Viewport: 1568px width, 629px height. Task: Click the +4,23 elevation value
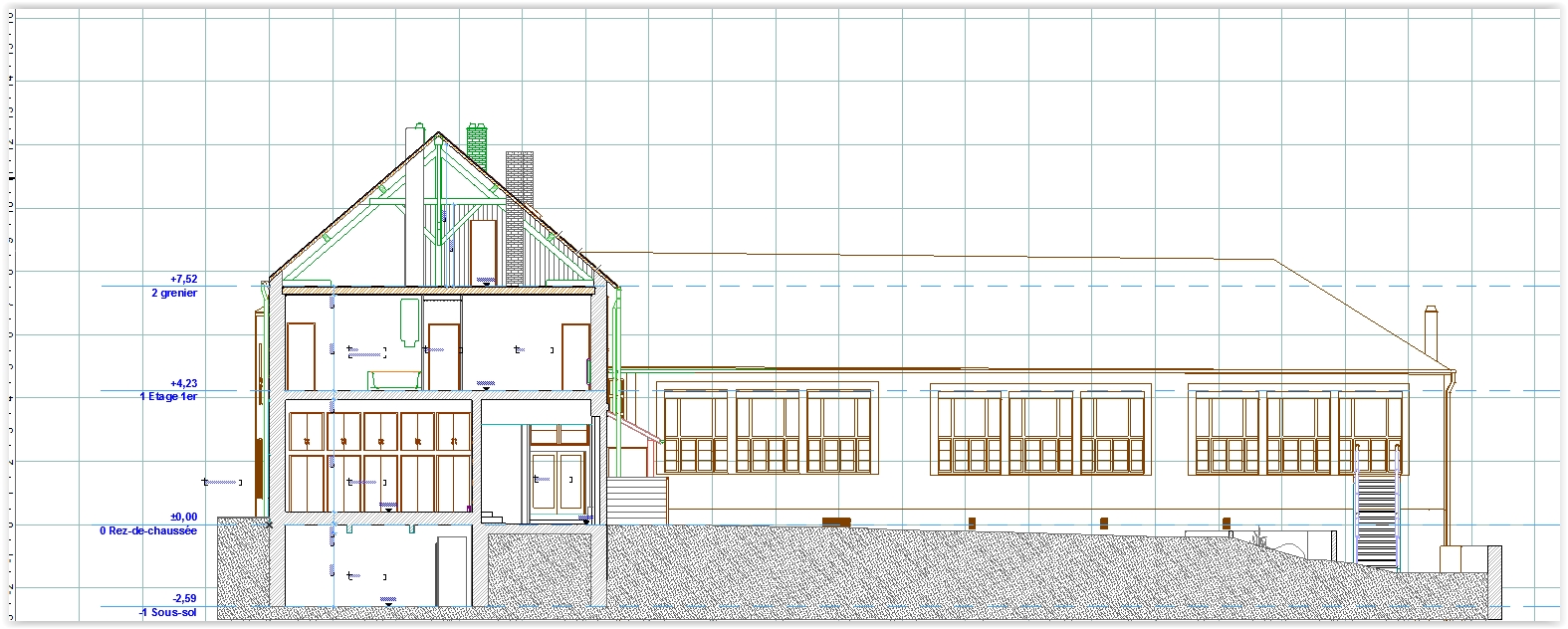tap(183, 383)
